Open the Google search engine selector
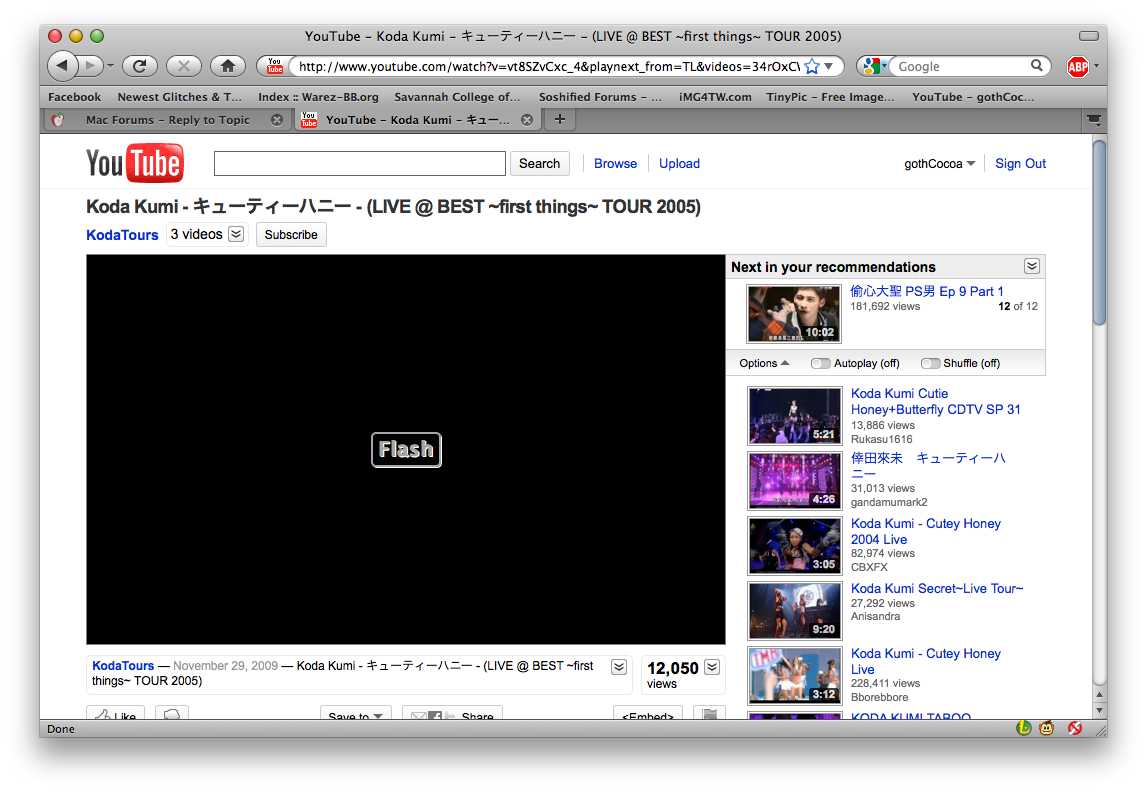 pos(875,66)
